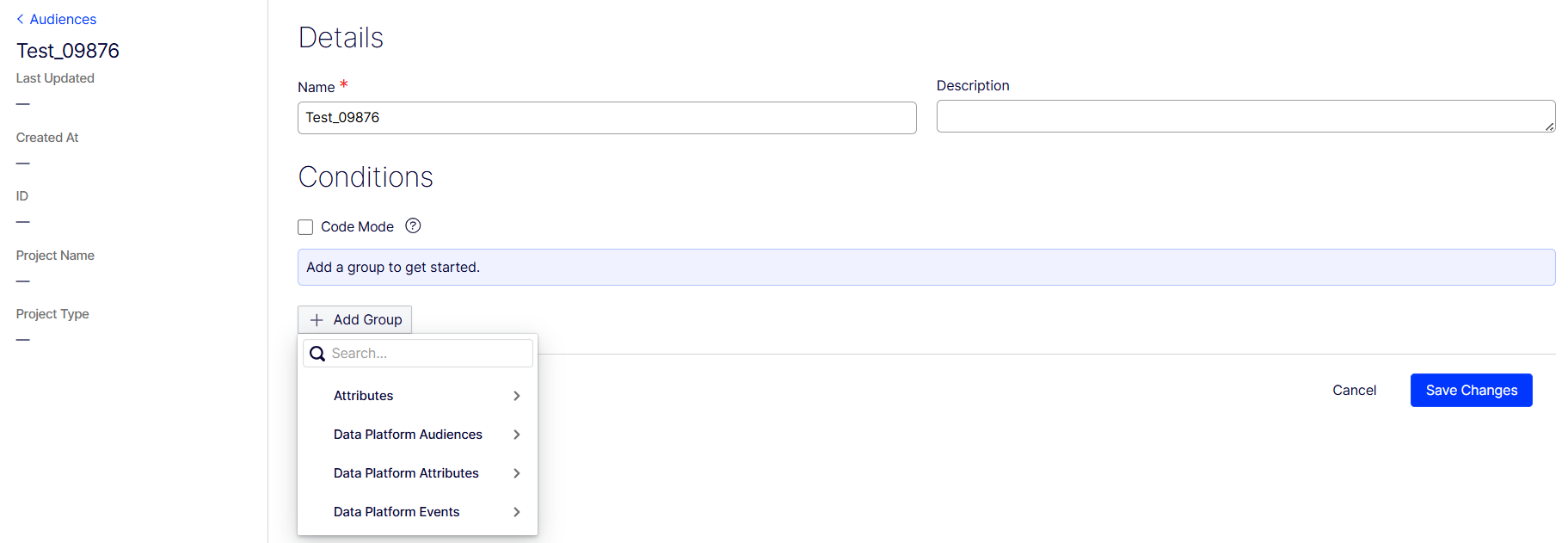The image size is (1568, 543).
Task: Click the back chevron beside Audiences
Action: pyautogui.click(x=20, y=19)
